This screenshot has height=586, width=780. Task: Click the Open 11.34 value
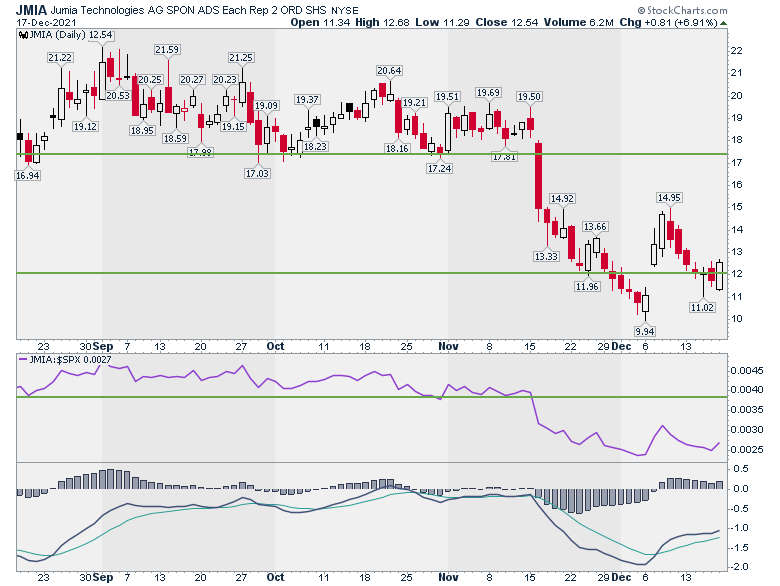(320, 22)
